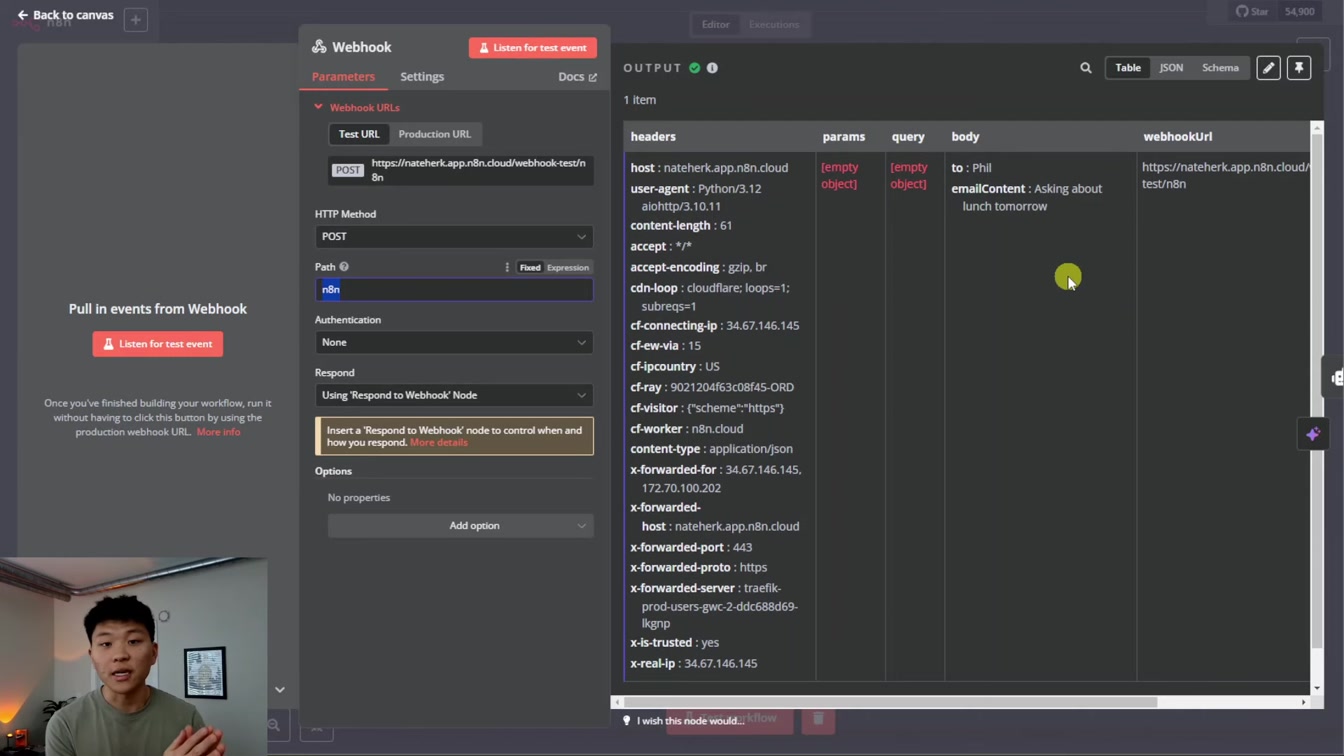1344x756 pixels.
Task: Select the host header row
Action: click(709, 168)
